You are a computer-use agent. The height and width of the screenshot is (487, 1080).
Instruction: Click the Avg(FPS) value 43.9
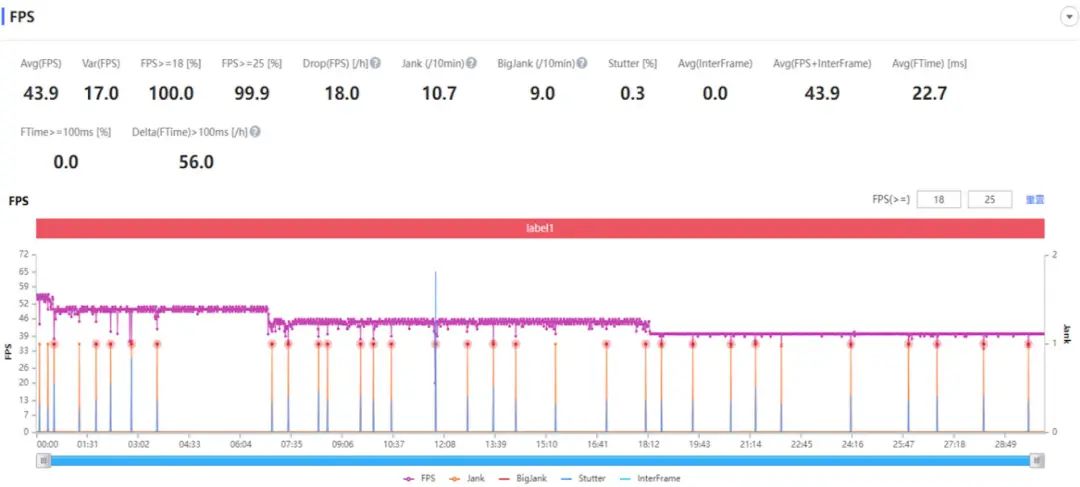pos(41,94)
